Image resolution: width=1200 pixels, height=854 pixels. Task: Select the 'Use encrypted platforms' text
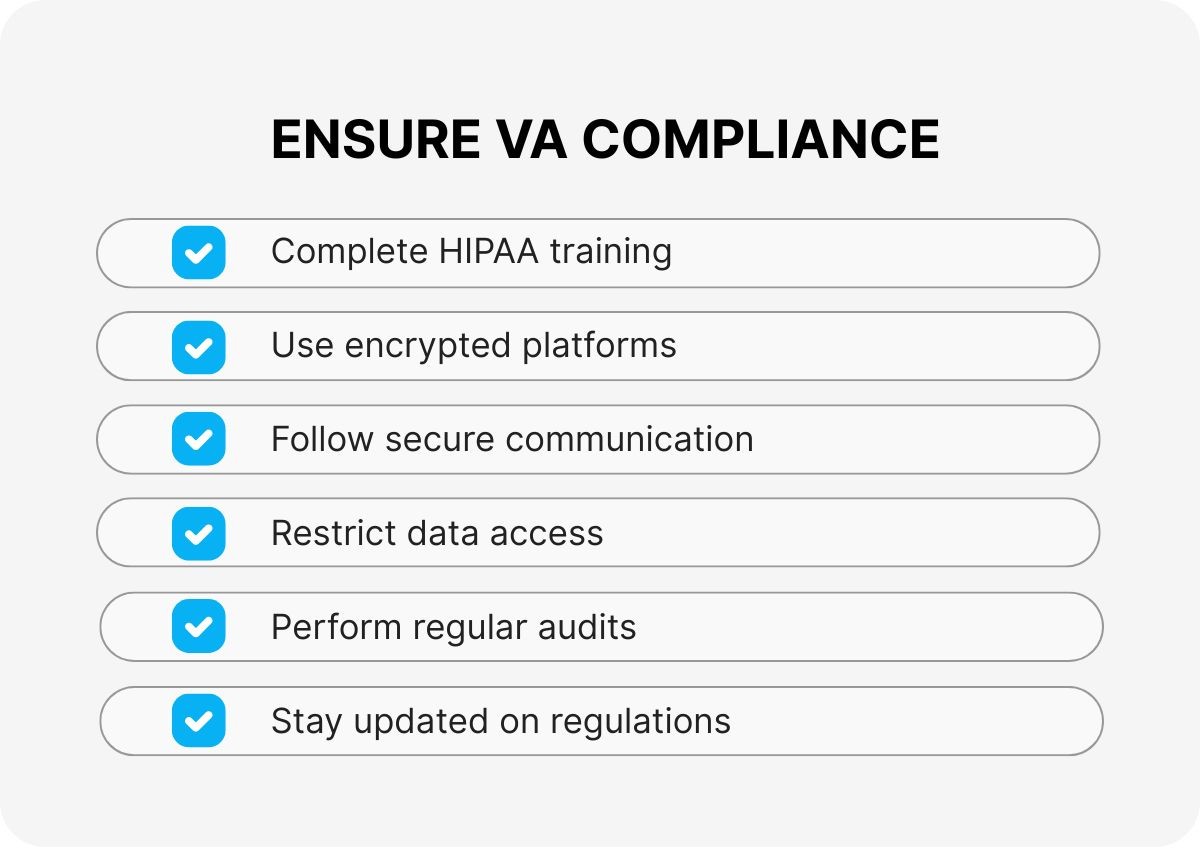(473, 346)
